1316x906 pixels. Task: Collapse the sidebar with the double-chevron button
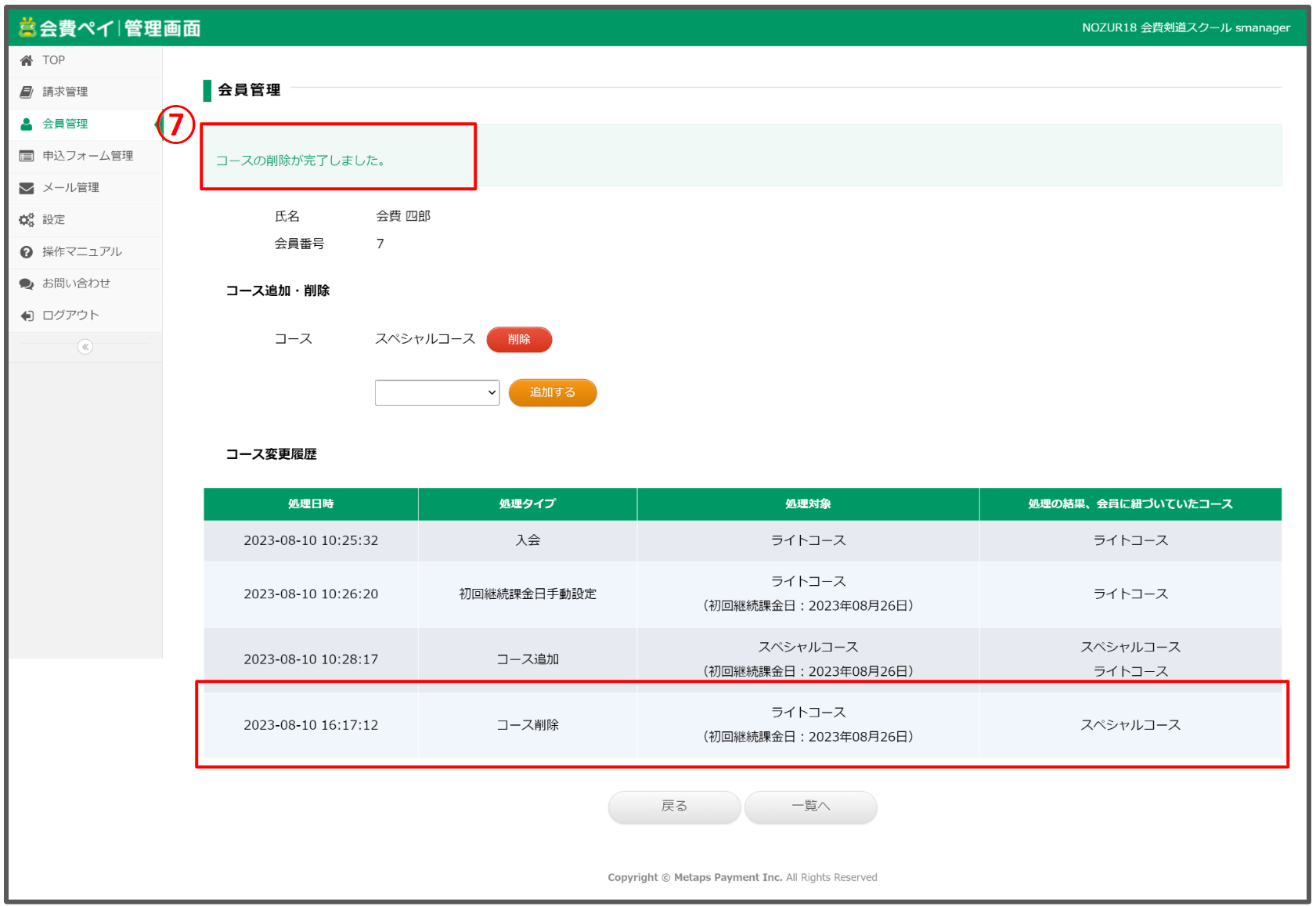85,347
